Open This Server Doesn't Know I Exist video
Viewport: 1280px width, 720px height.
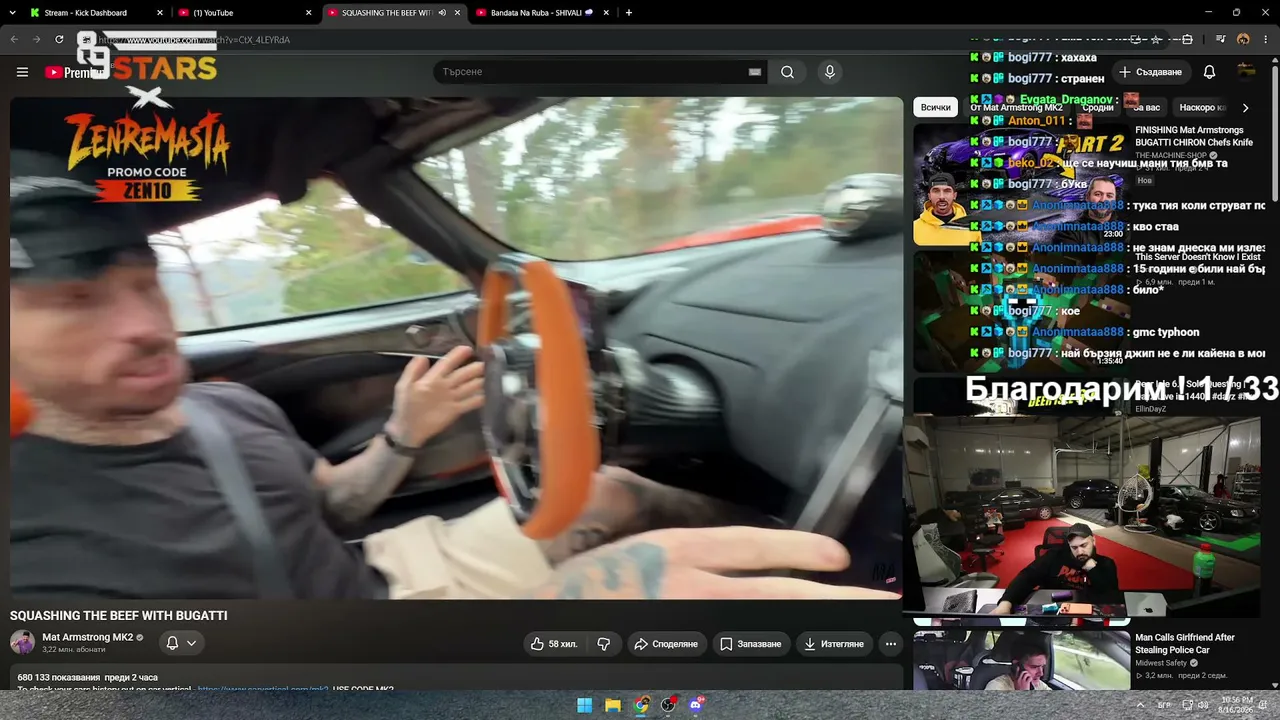(1197, 257)
